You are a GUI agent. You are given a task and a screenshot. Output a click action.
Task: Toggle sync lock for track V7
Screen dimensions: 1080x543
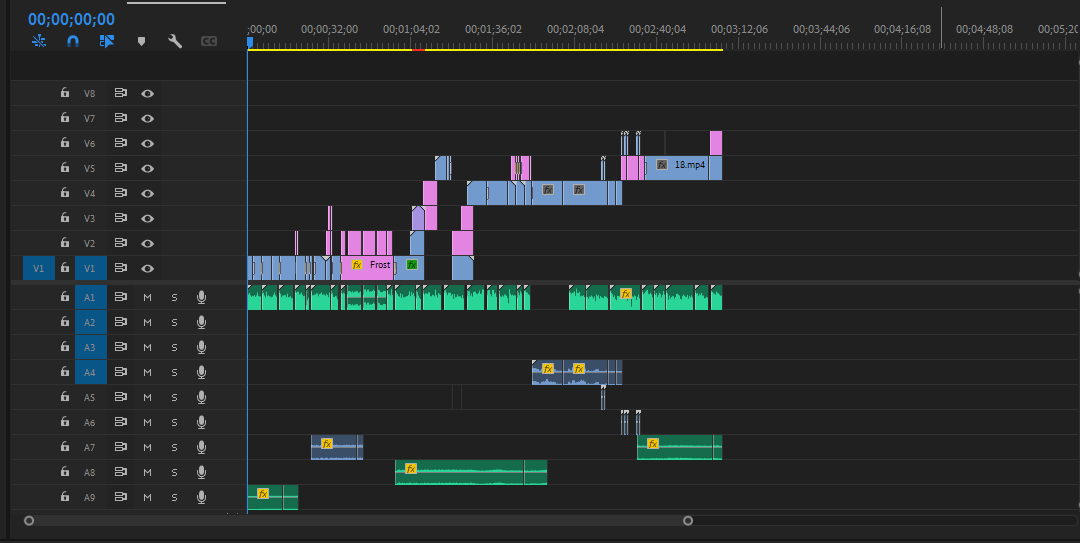[121, 118]
